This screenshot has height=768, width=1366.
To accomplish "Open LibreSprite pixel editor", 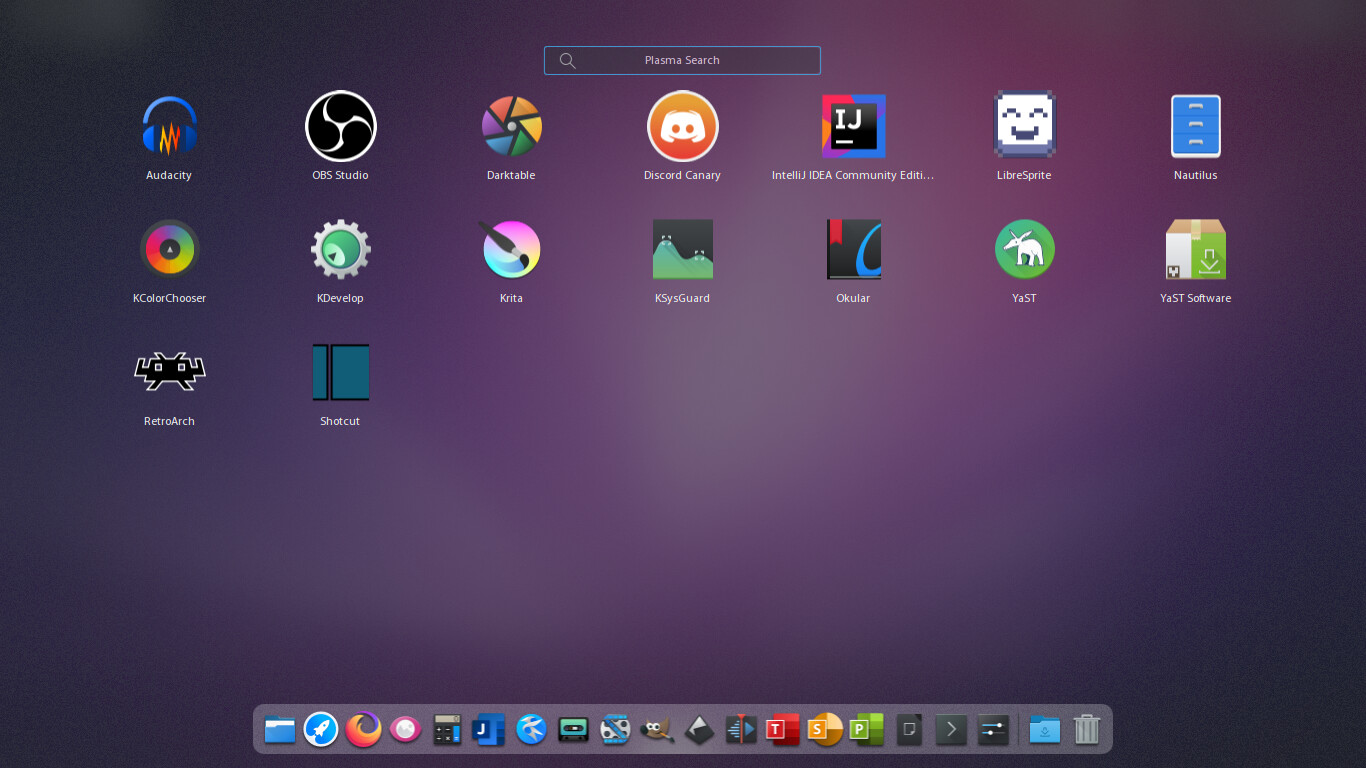I will click(x=1024, y=127).
